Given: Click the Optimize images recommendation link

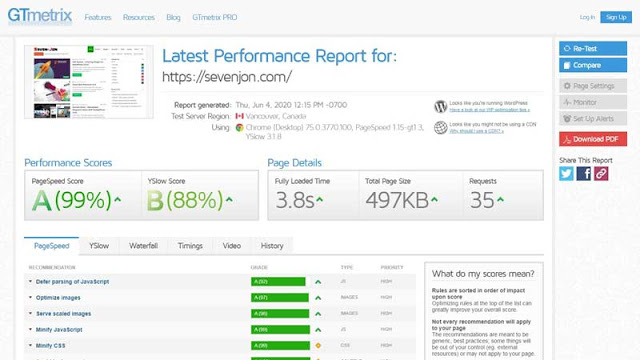Looking at the screenshot, I should [x=58, y=298].
